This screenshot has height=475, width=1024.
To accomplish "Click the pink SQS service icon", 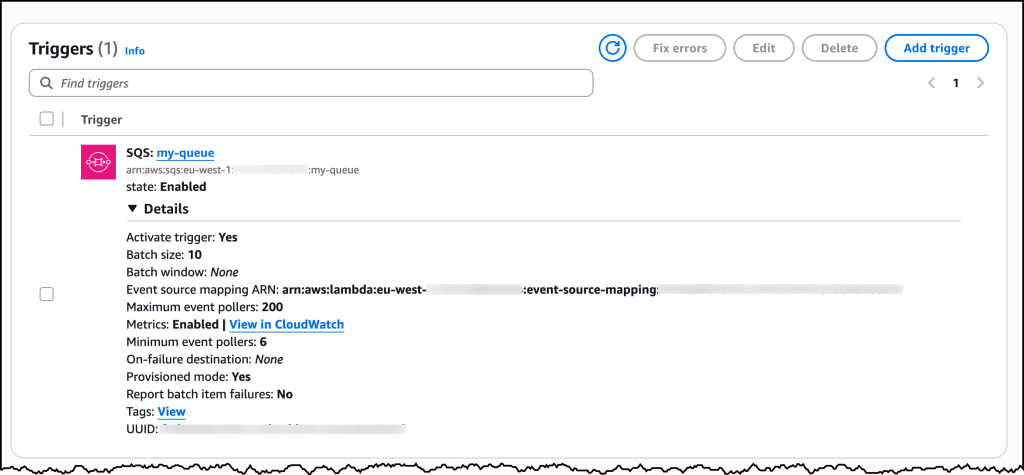I will [99, 162].
